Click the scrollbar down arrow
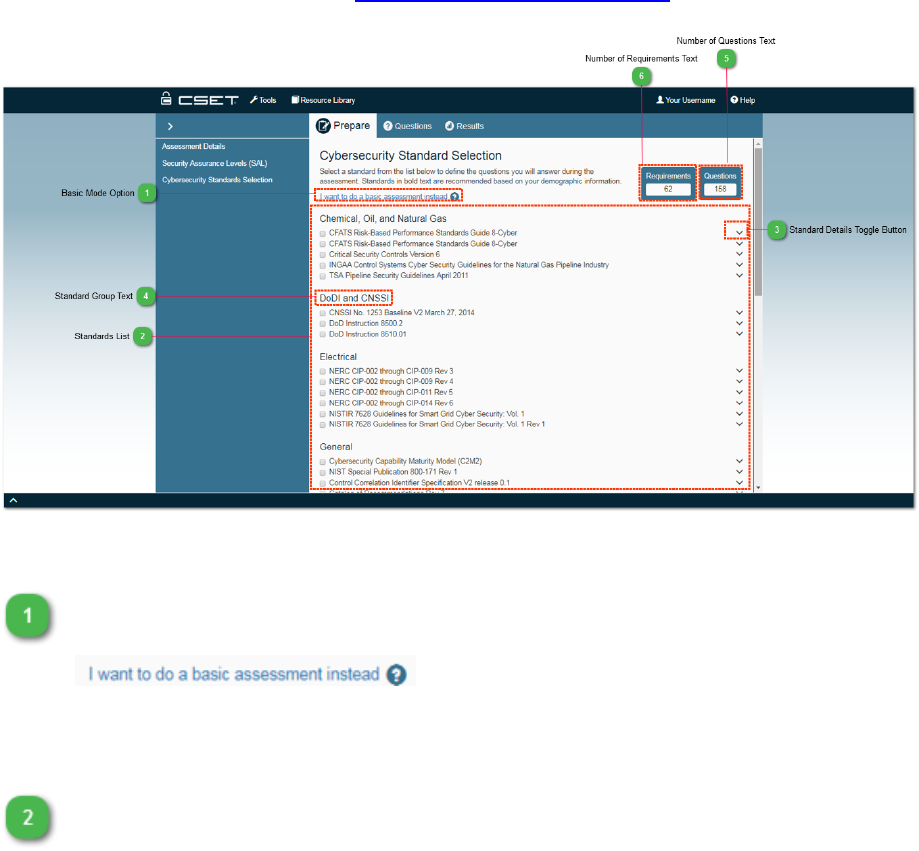 [x=758, y=488]
